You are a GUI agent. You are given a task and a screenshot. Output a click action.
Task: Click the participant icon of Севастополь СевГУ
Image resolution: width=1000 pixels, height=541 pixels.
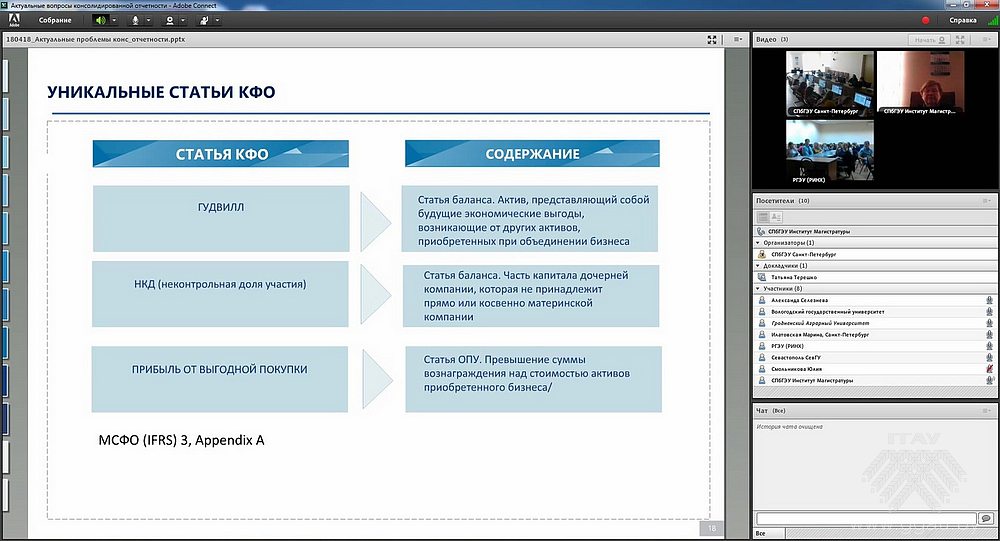[x=761, y=358]
